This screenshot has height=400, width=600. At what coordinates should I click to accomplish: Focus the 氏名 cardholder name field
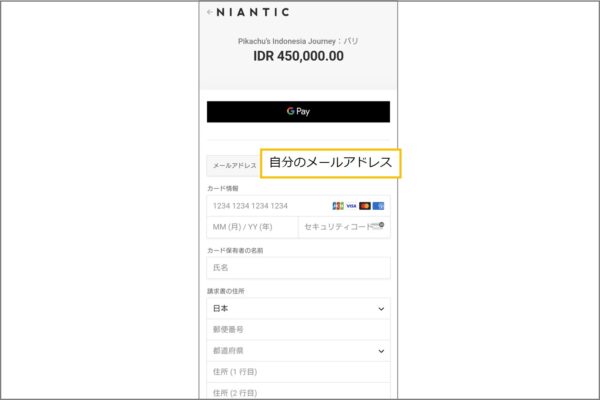pyautogui.click(x=298, y=268)
